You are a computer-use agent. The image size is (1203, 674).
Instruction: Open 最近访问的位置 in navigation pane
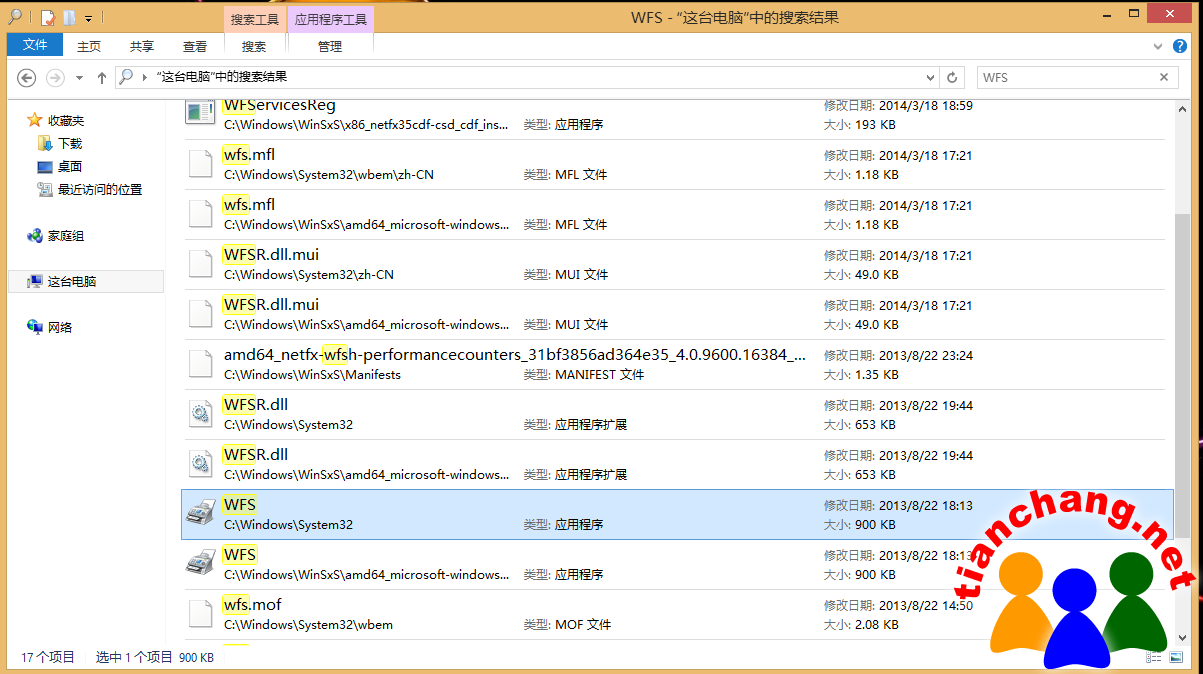(x=100, y=190)
